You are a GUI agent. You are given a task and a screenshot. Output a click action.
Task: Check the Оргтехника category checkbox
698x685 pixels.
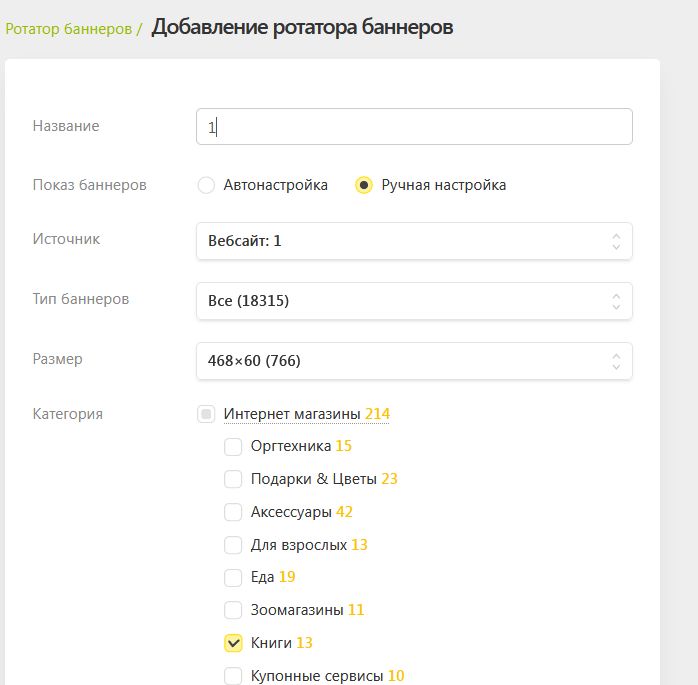[x=233, y=446]
